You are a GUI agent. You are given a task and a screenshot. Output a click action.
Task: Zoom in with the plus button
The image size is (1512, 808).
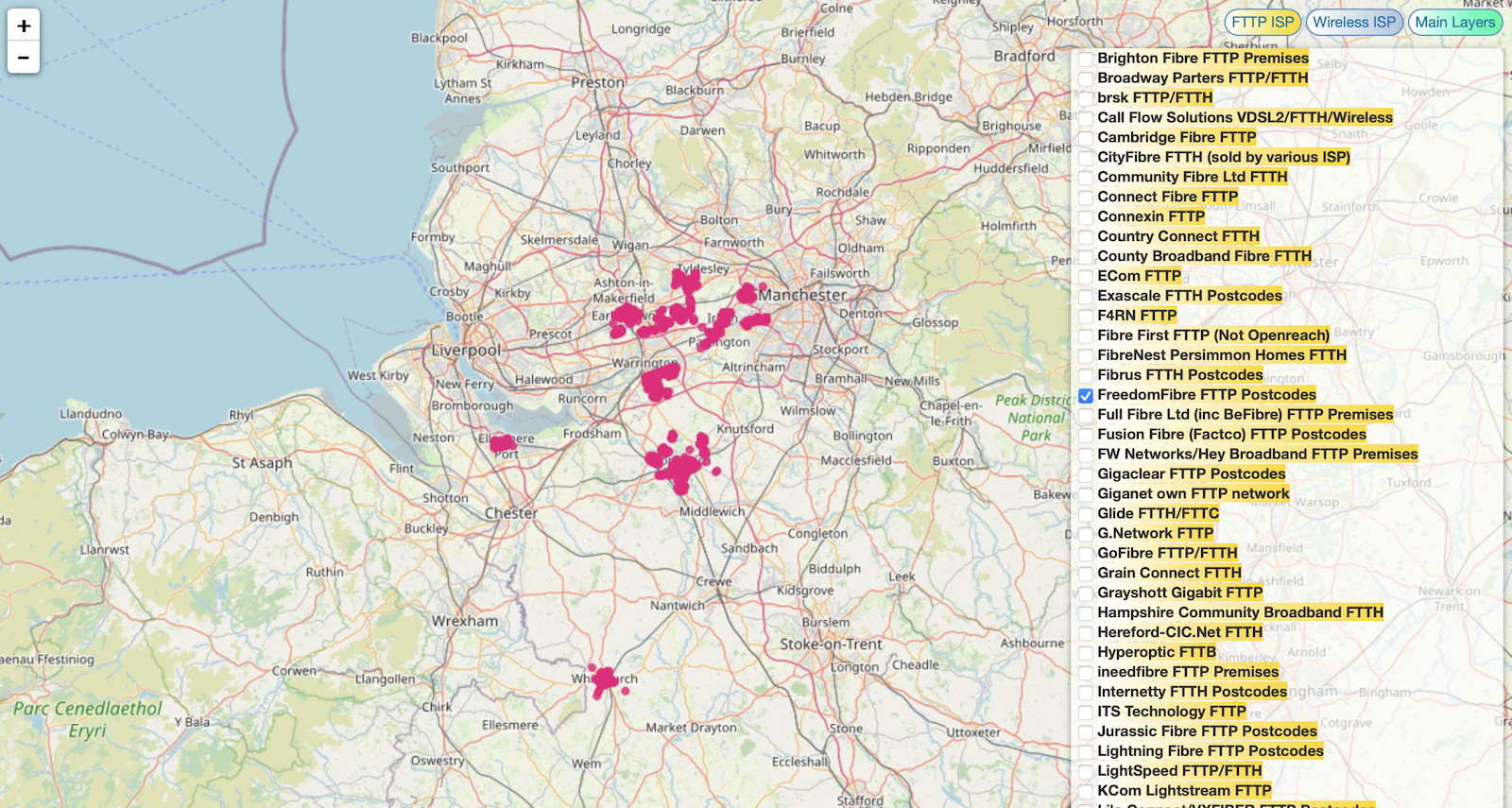tap(24, 26)
